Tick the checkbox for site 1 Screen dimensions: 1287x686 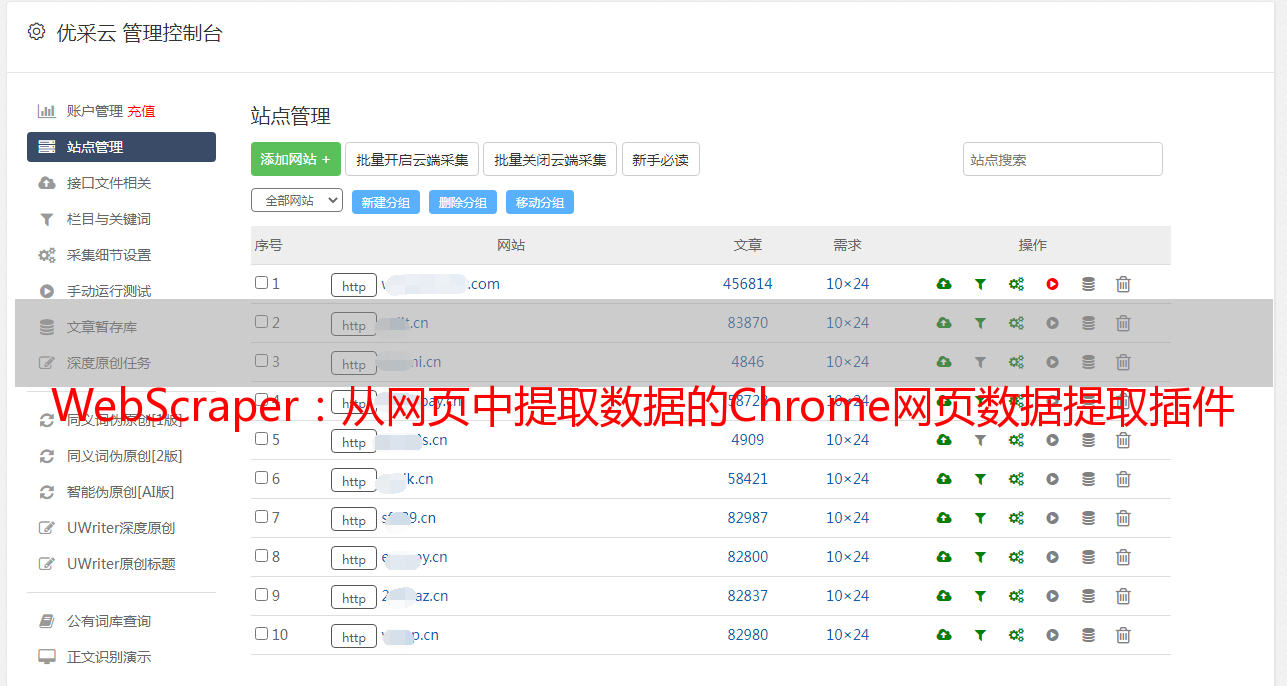click(x=261, y=283)
